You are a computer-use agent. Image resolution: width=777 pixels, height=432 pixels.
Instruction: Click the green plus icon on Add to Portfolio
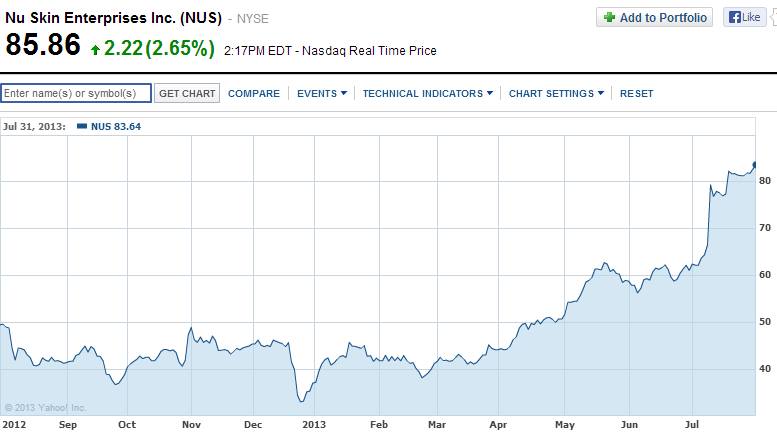(x=609, y=17)
